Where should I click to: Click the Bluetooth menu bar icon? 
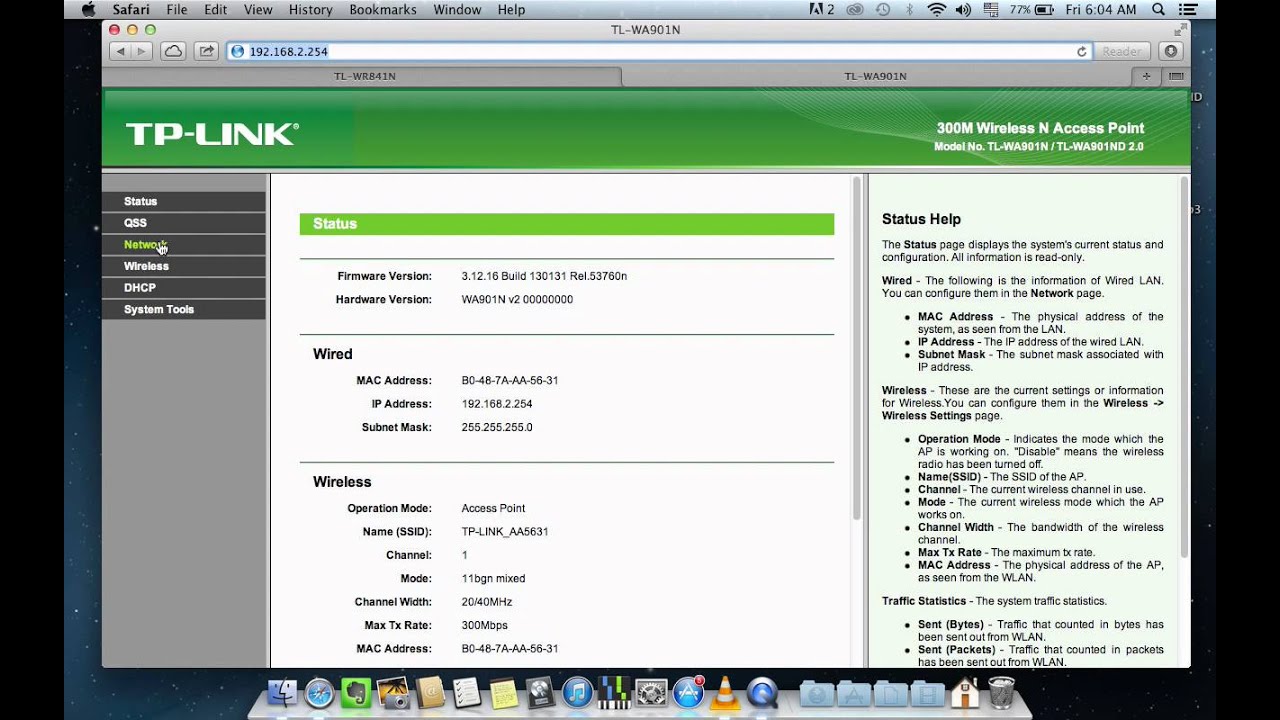909,10
